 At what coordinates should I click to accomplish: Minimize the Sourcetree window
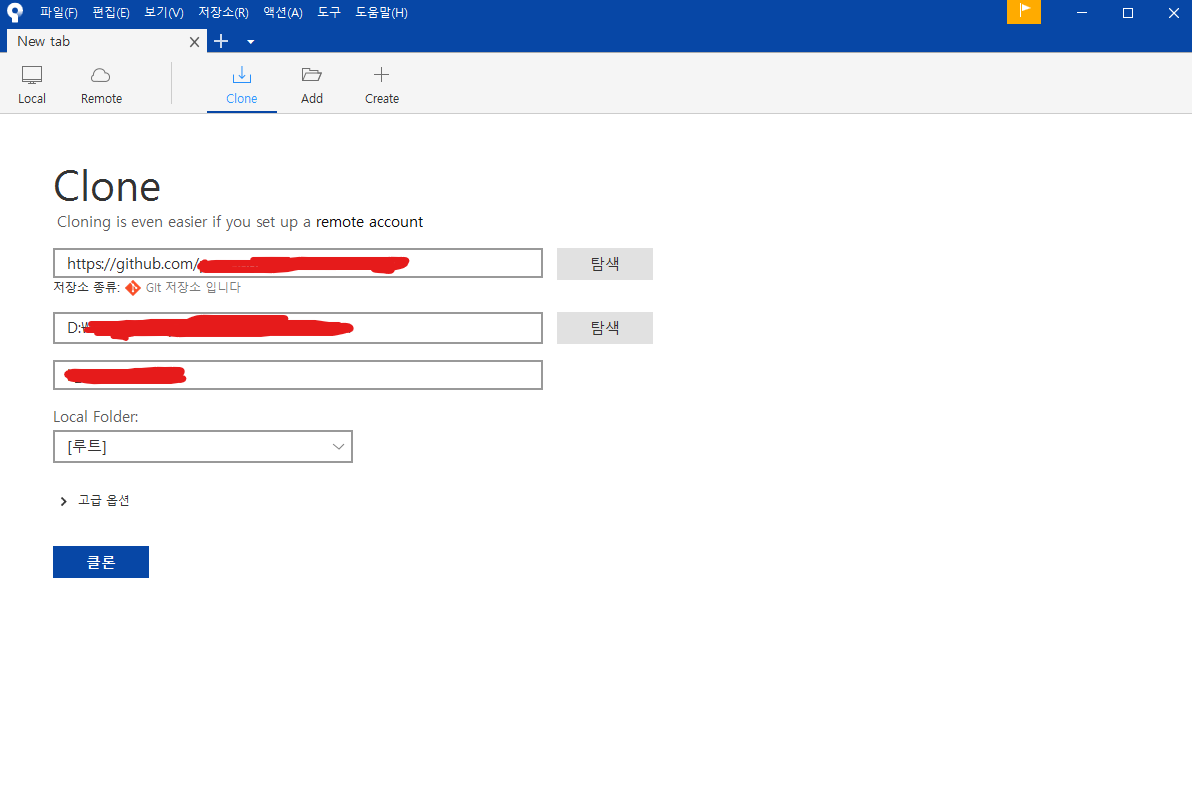pos(1082,12)
